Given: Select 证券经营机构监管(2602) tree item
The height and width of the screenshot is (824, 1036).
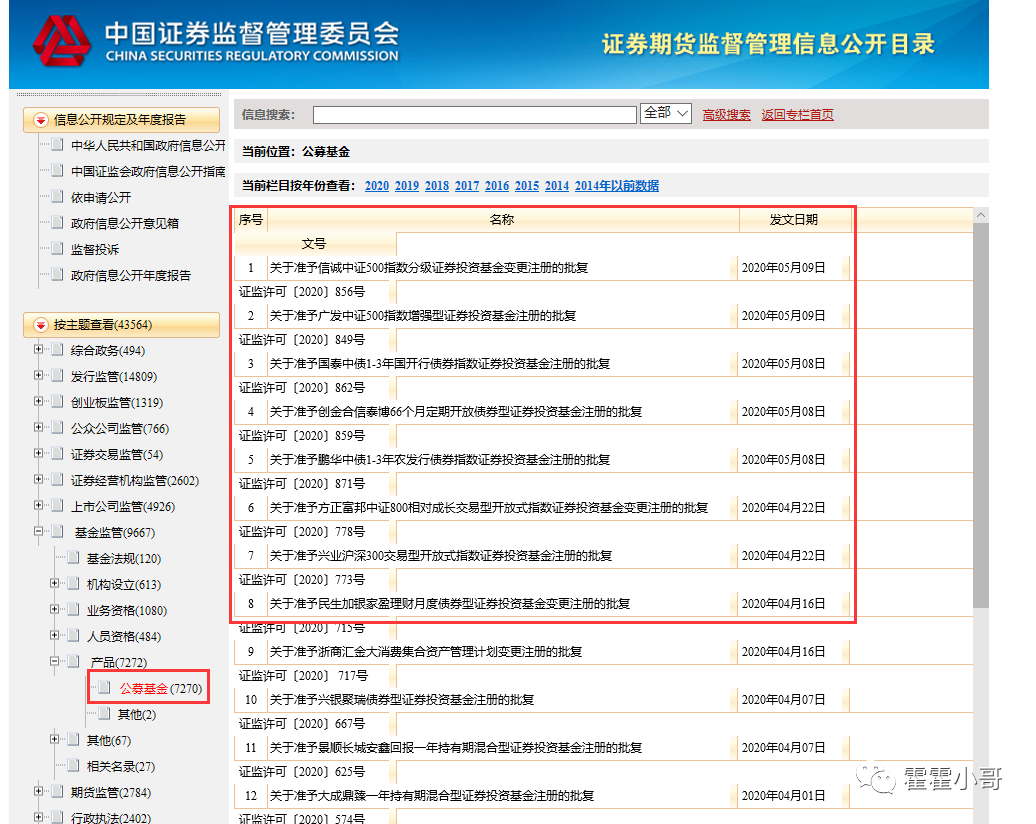Looking at the screenshot, I should coord(135,480).
